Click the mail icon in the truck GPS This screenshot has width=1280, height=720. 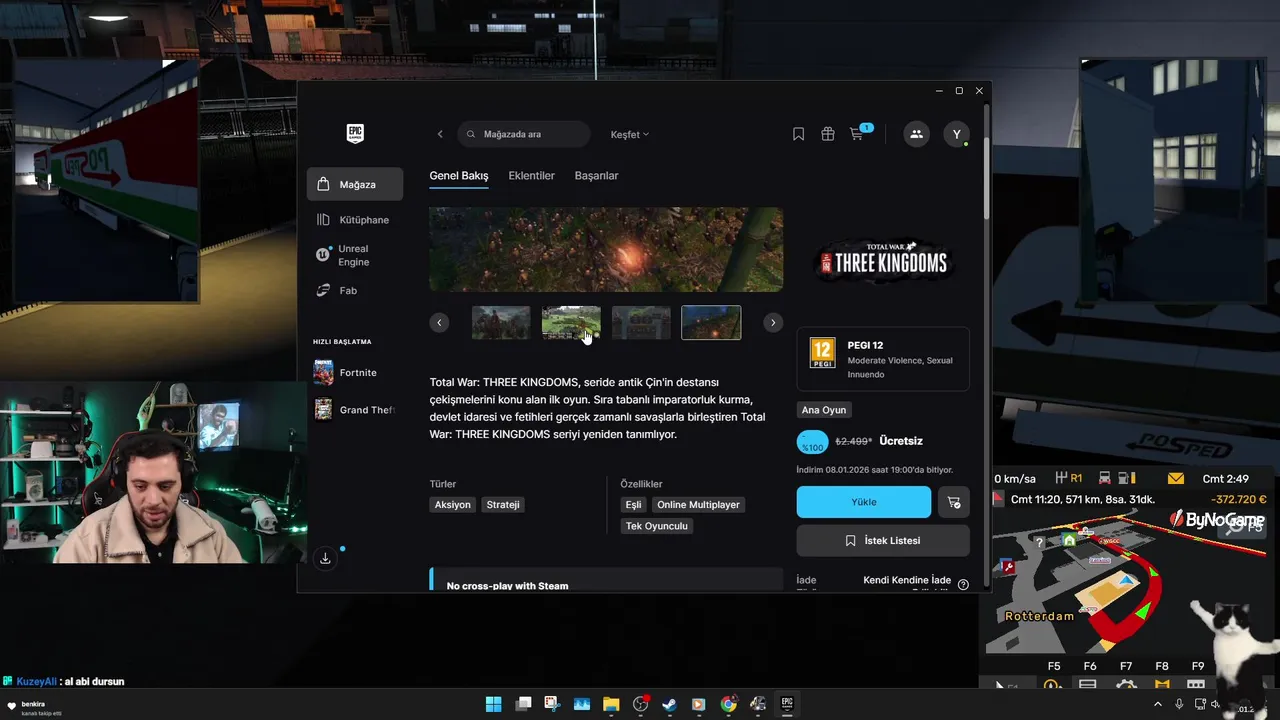click(x=1175, y=478)
